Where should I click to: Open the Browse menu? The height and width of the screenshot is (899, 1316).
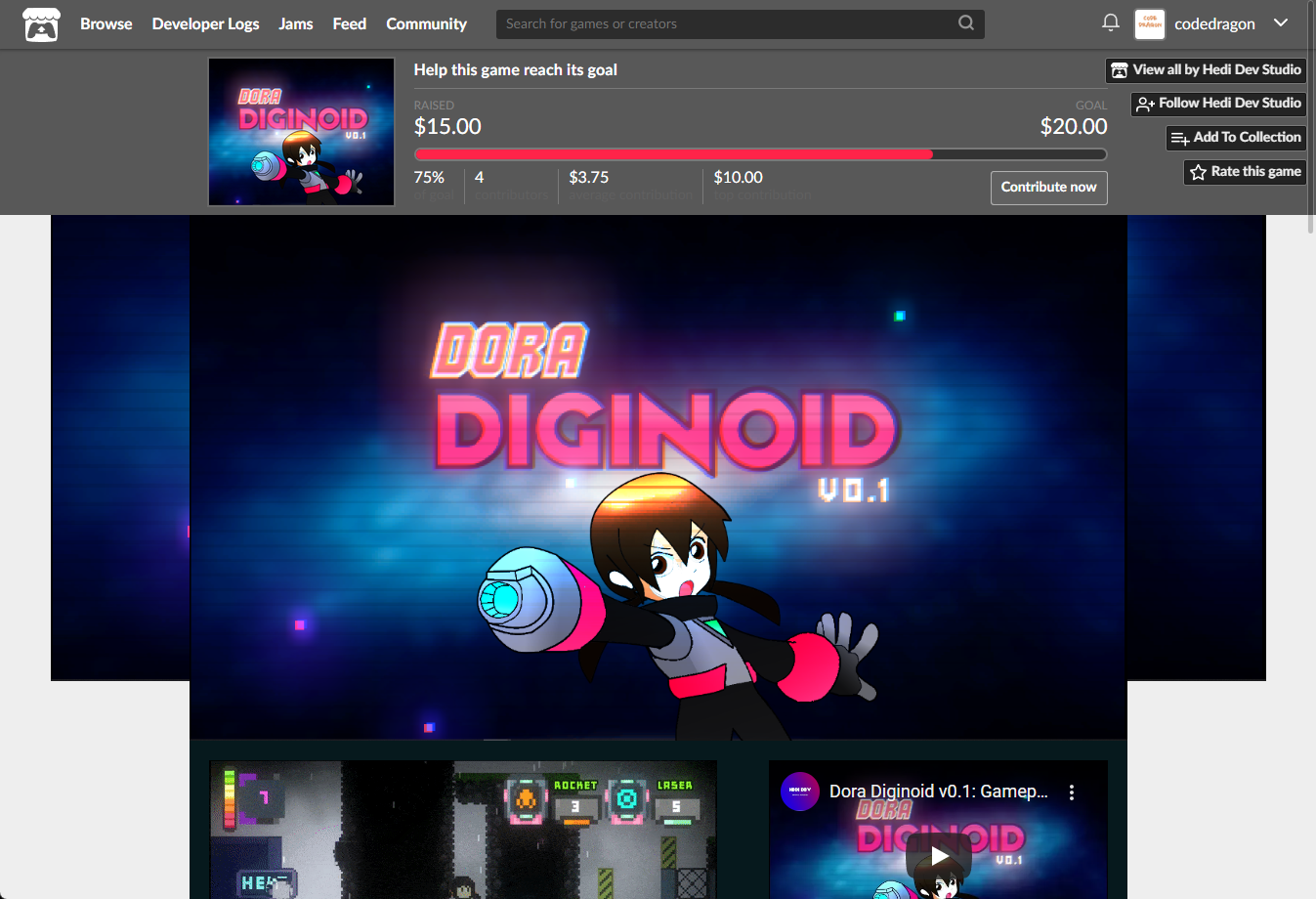[x=106, y=23]
